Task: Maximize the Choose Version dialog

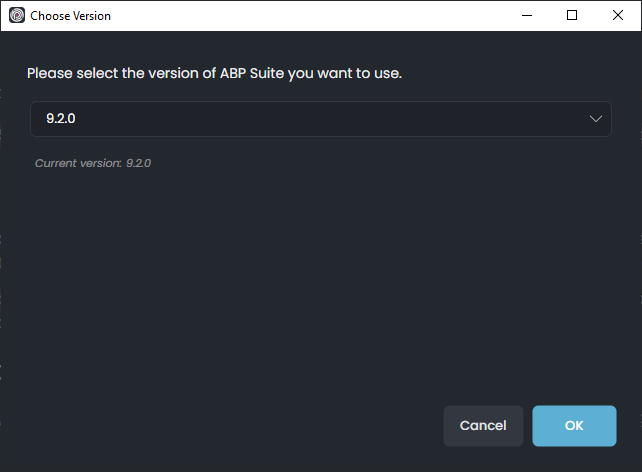Action: [572, 16]
